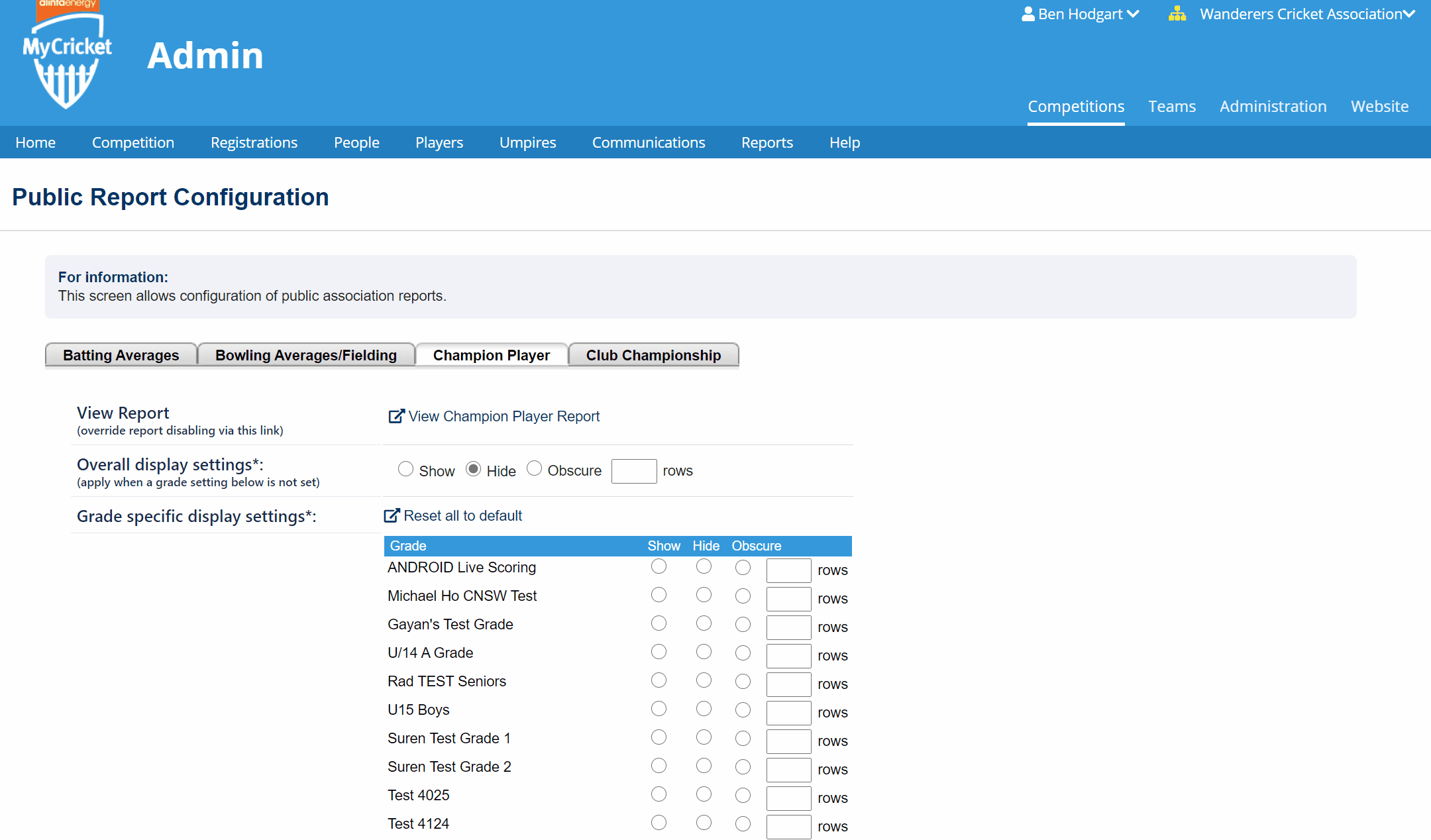Open the Players menu

(x=439, y=142)
